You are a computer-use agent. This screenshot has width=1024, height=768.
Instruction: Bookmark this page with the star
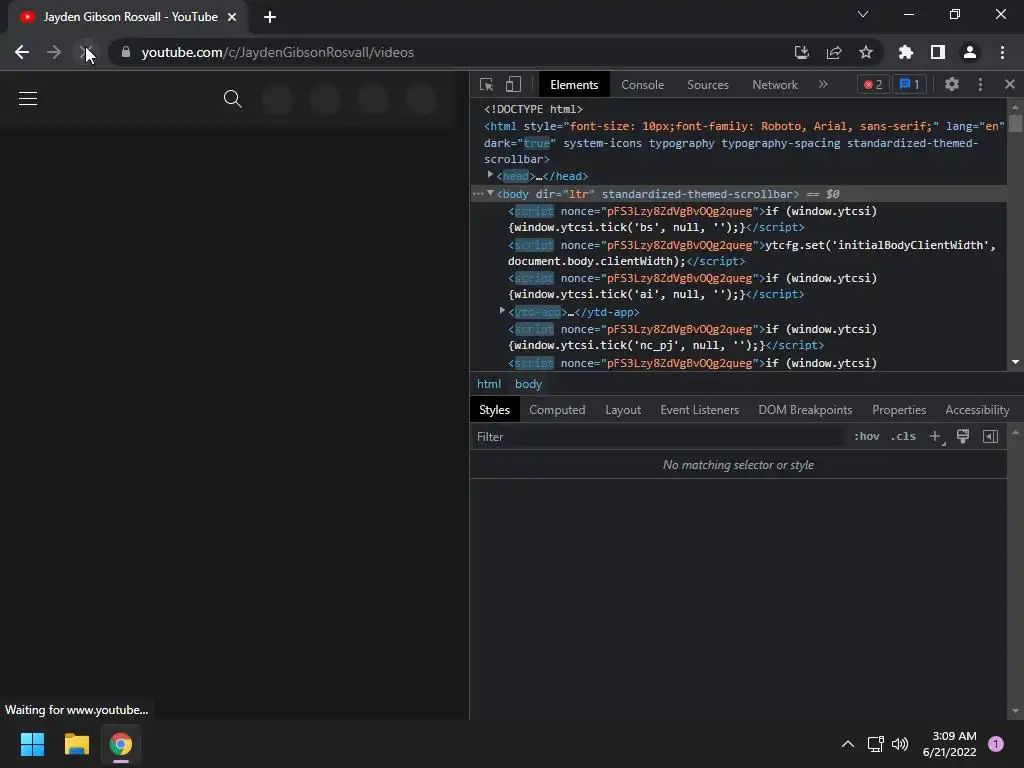coord(866,52)
